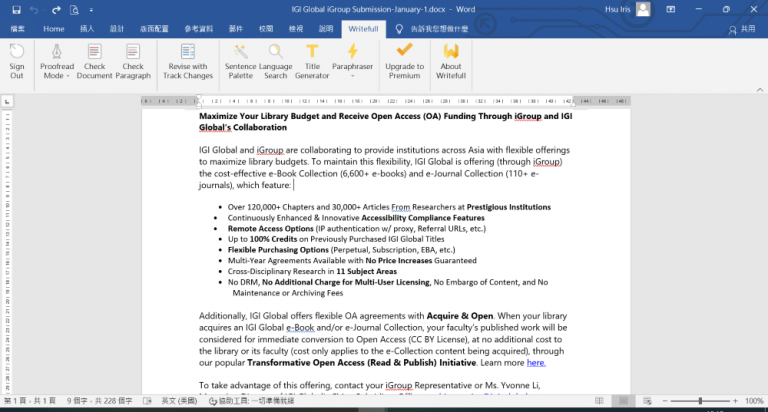
Task: Switch to the 插入 ribbon tab
Action: pyautogui.click(x=87, y=29)
